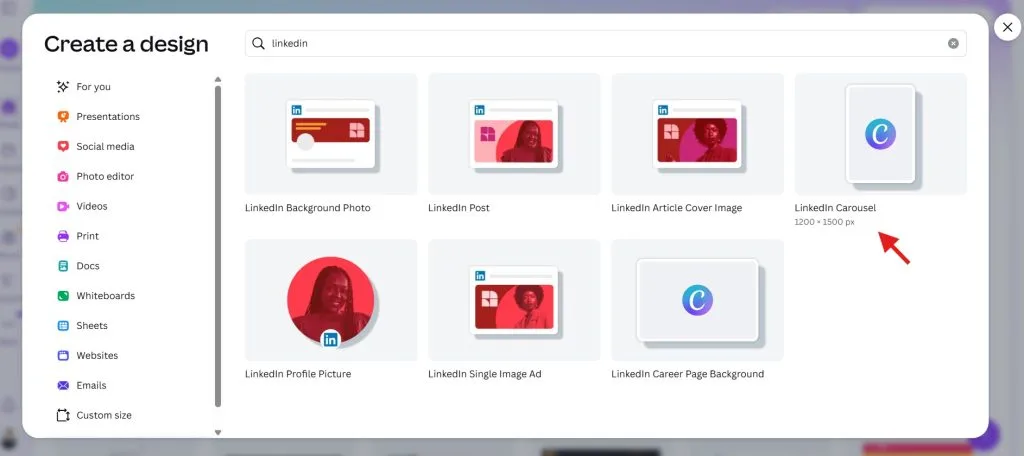This screenshot has width=1024, height=456.
Task: Click the Websites icon
Action: [63, 355]
